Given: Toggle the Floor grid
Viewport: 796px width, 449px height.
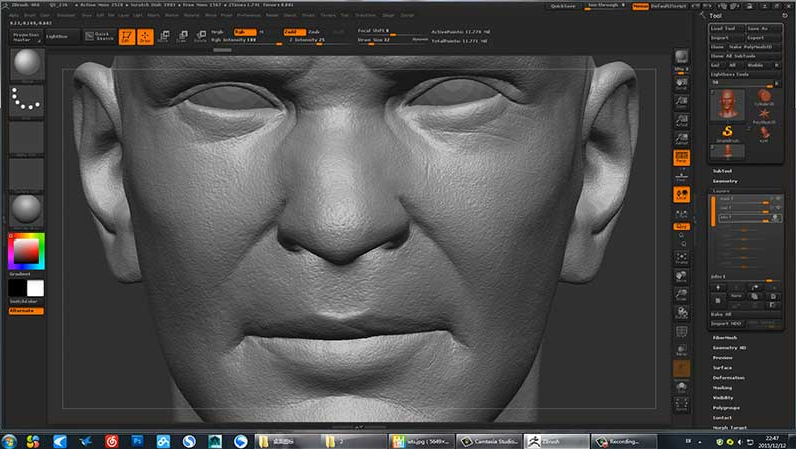Looking at the screenshot, I should pyautogui.click(x=681, y=176).
